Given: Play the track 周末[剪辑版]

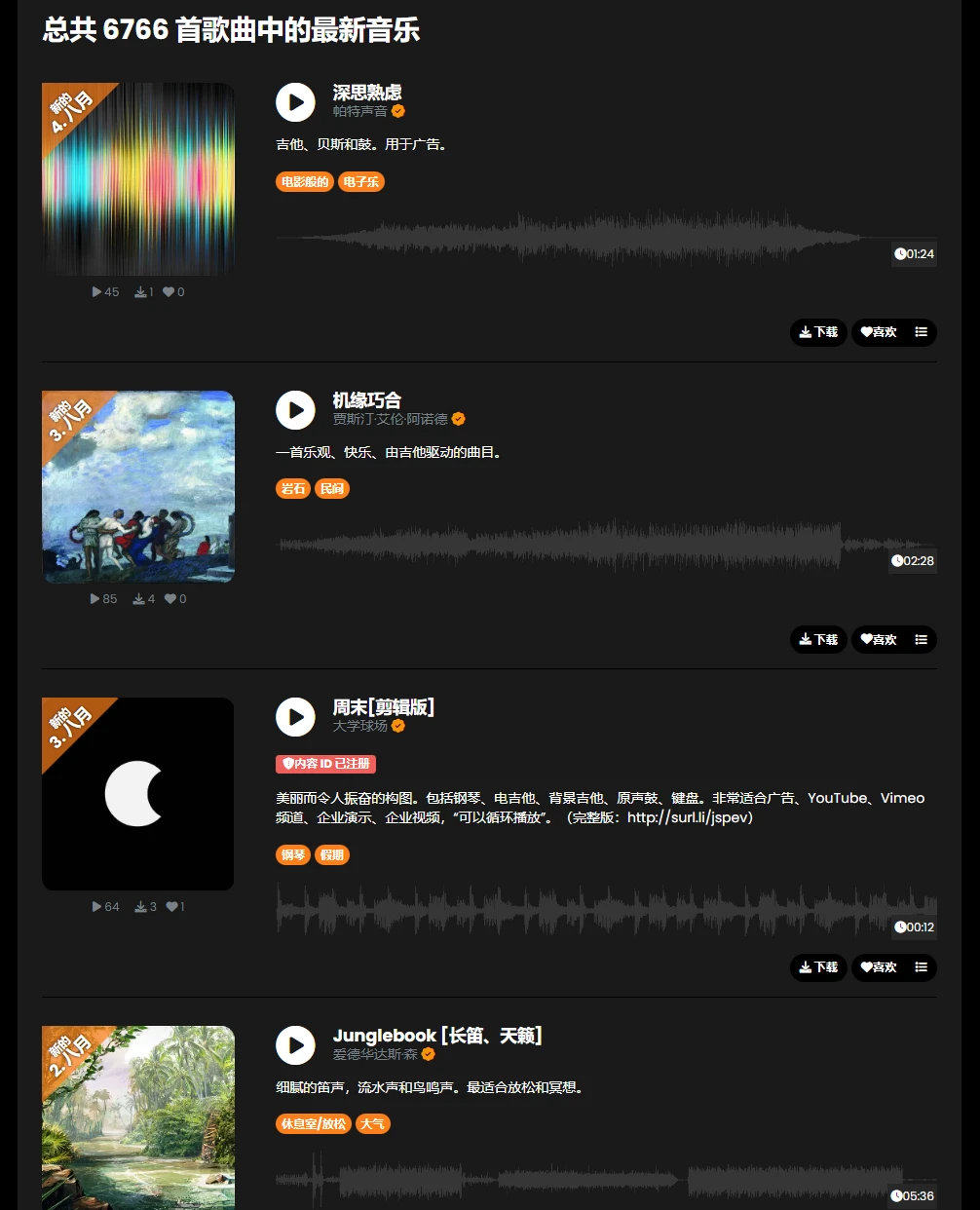Looking at the screenshot, I should (x=295, y=717).
